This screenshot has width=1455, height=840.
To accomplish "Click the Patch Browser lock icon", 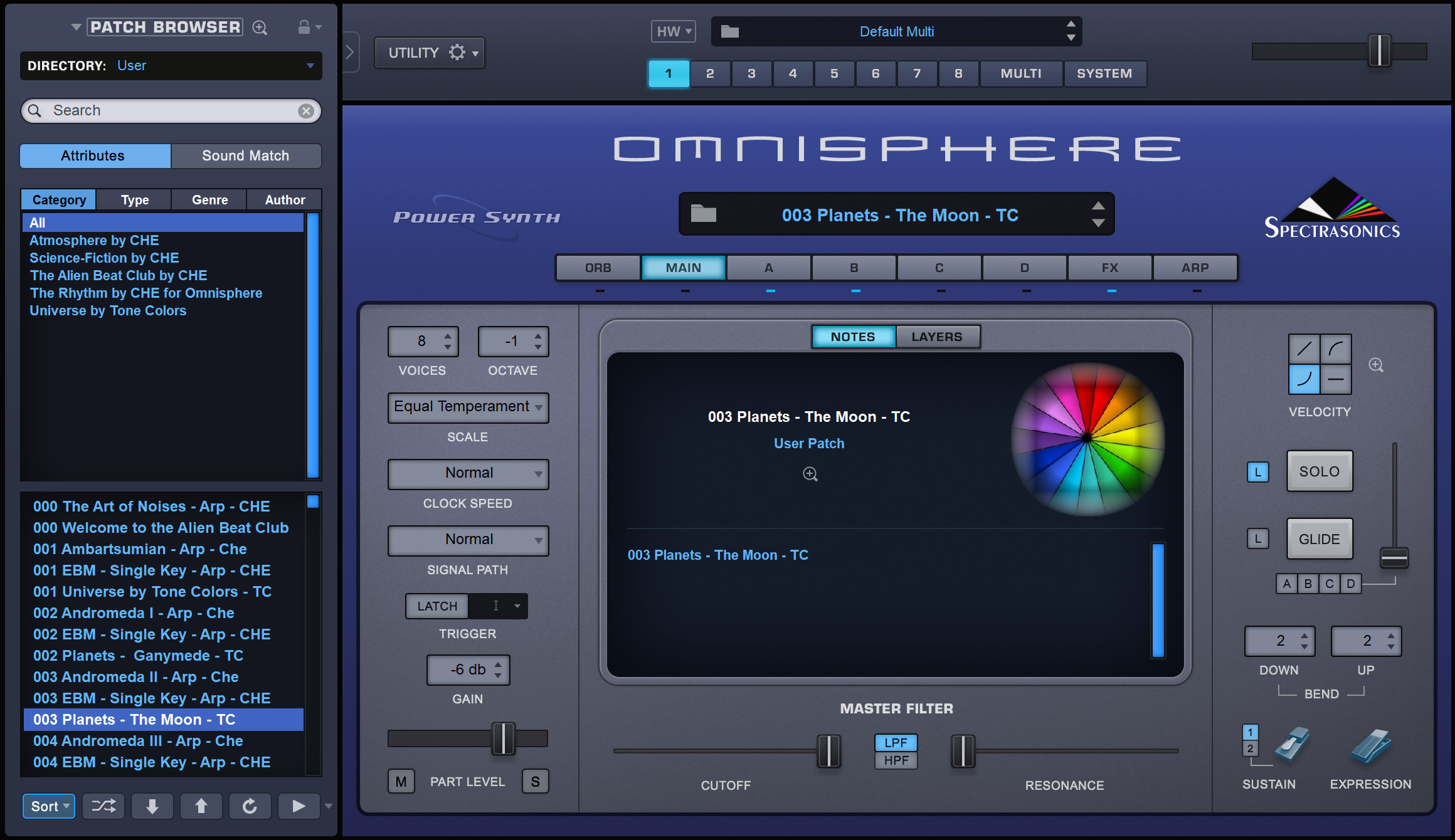I will point(304,27).
